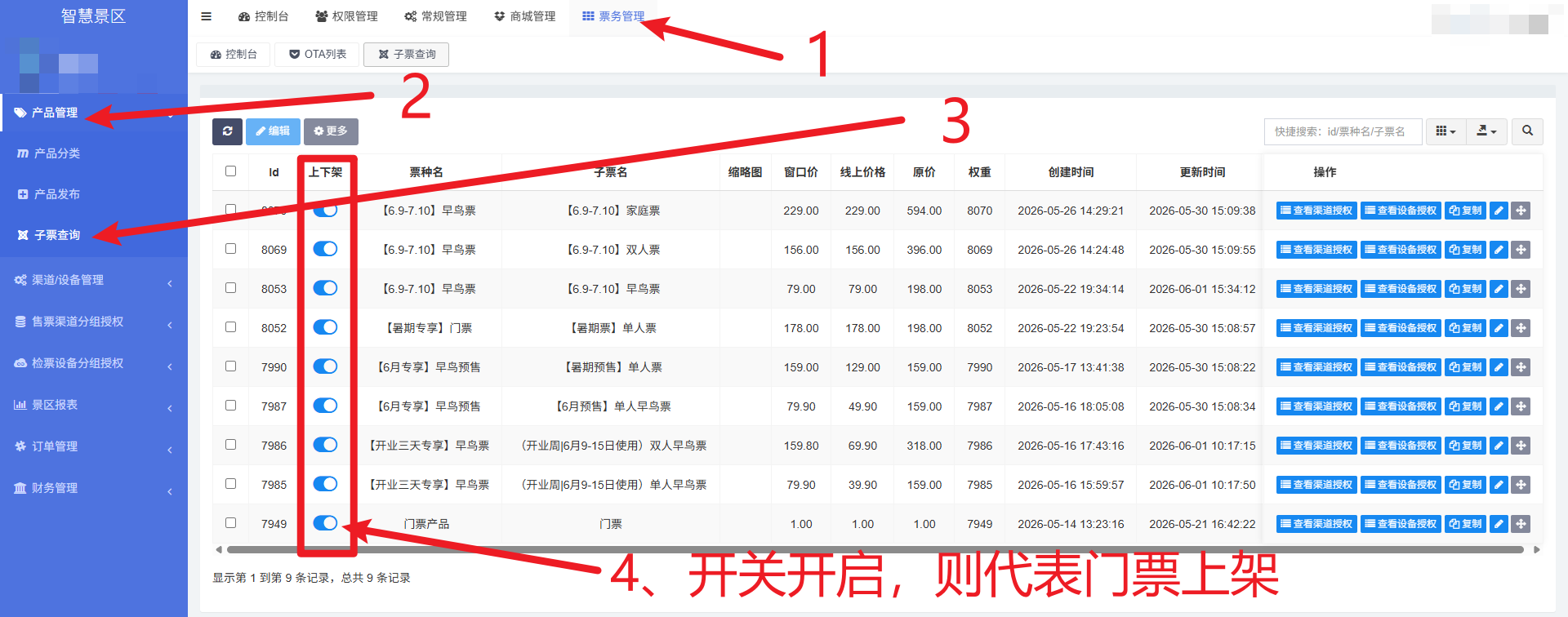This screenshot has width=1568, height=617.
Task: Switch to the 子票查询 page tab
Action: (406, 55)
